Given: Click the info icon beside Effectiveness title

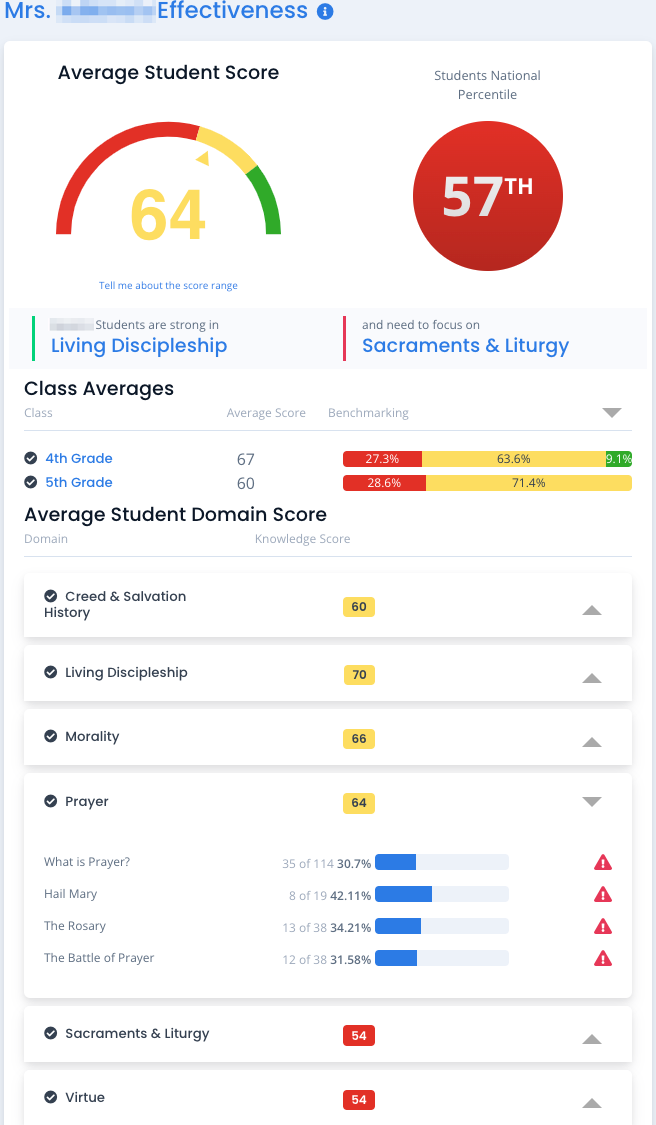Looking at the screenshot, I should pos(325,11).
